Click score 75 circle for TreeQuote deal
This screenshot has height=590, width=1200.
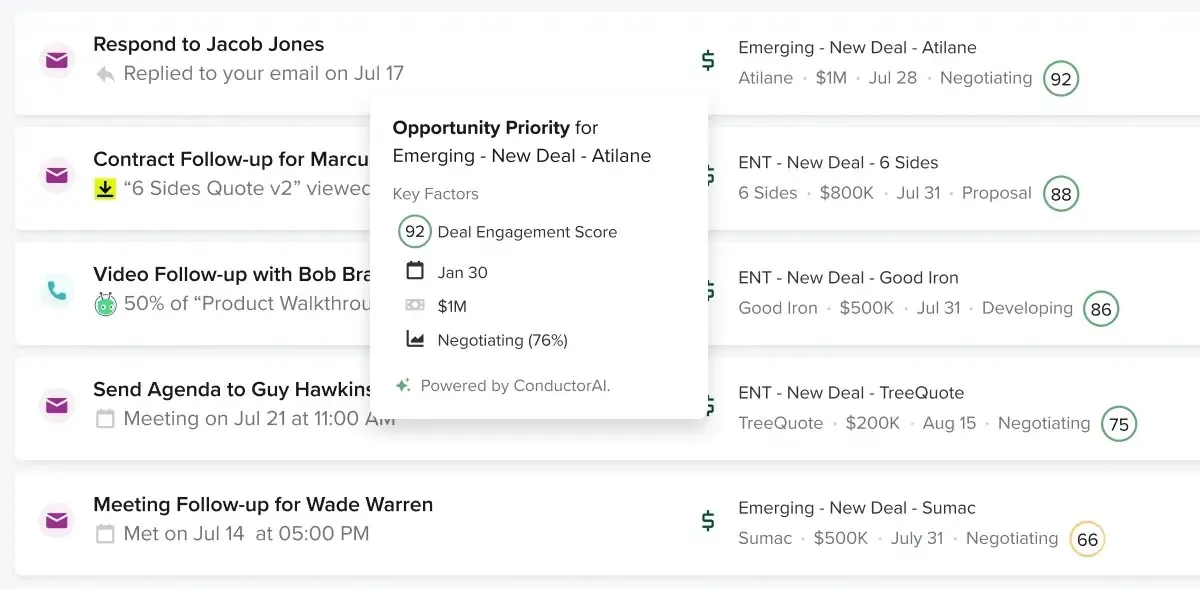(1119, 424)
